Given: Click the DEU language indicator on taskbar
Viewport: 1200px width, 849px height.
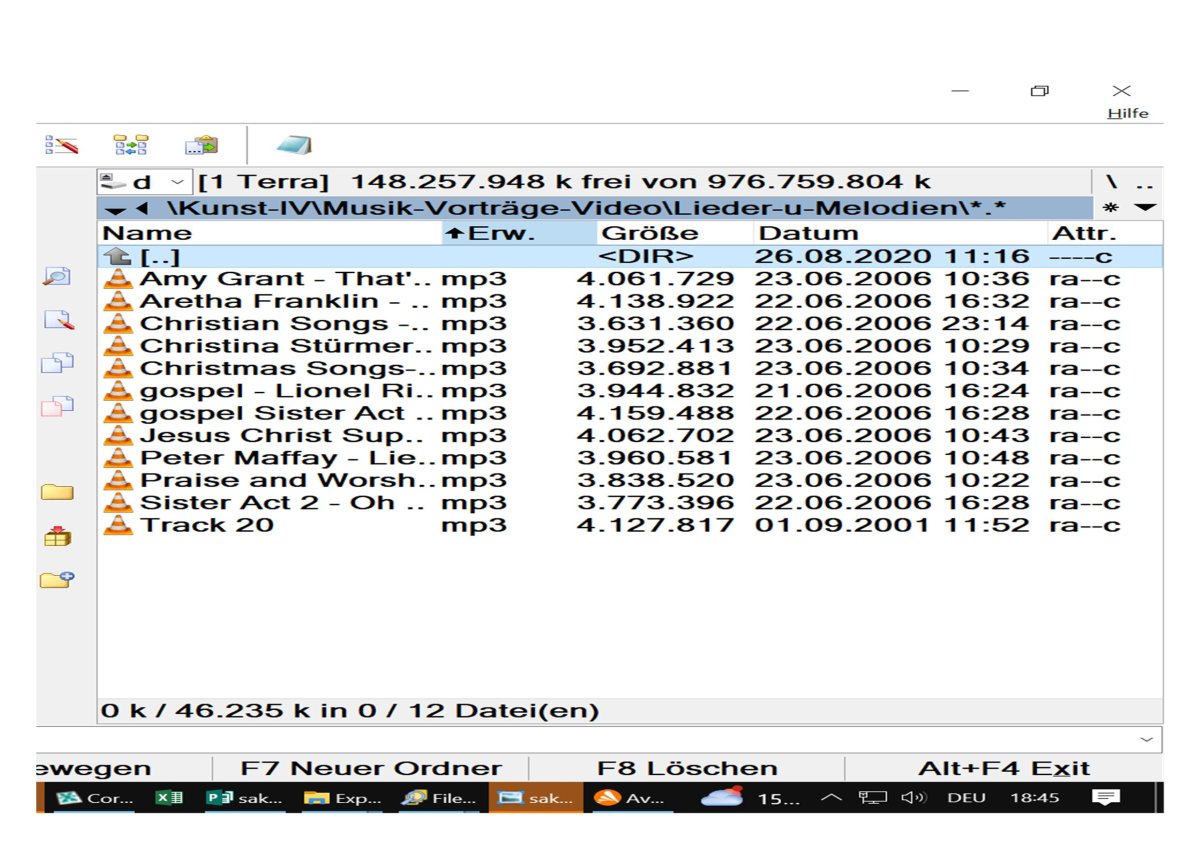Looking at the screenshot, I should [966, 798].
